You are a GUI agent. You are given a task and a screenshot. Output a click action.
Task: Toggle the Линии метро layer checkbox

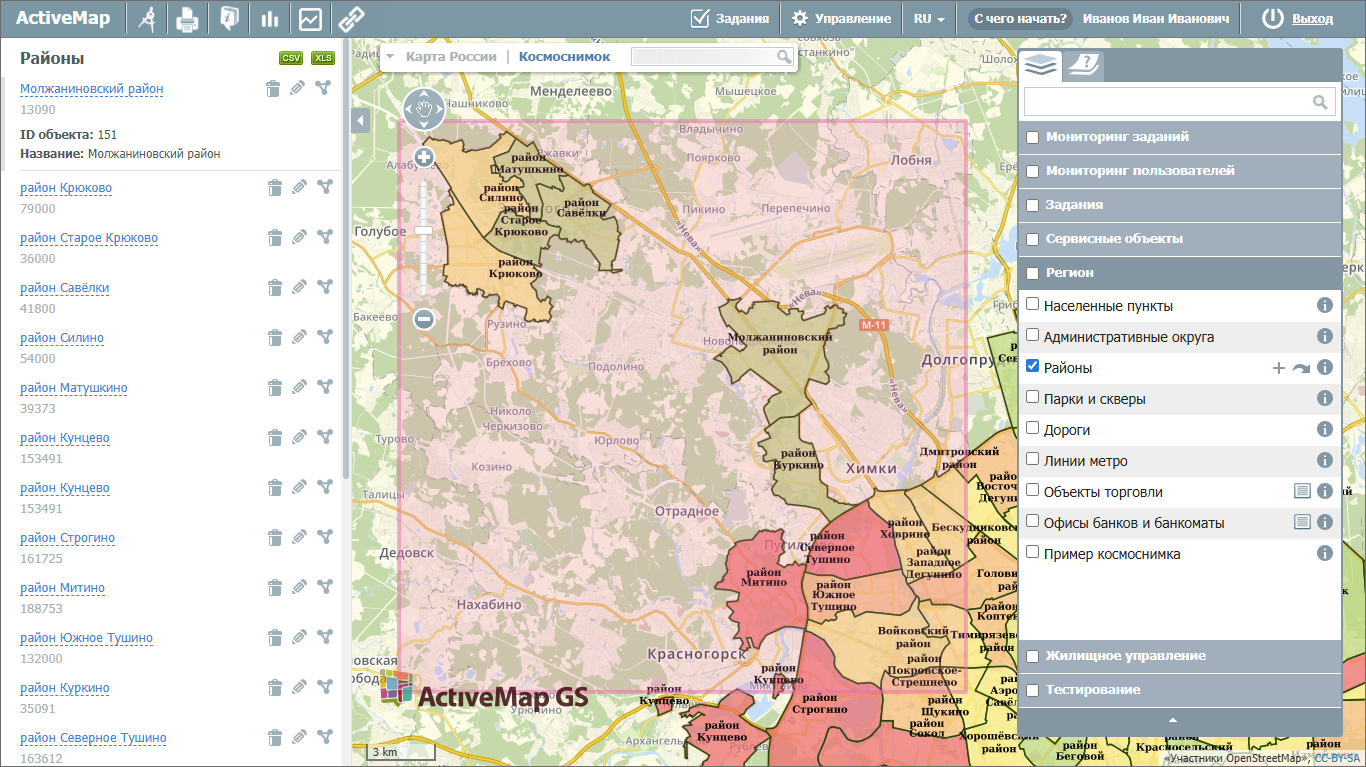point(1033,460)
